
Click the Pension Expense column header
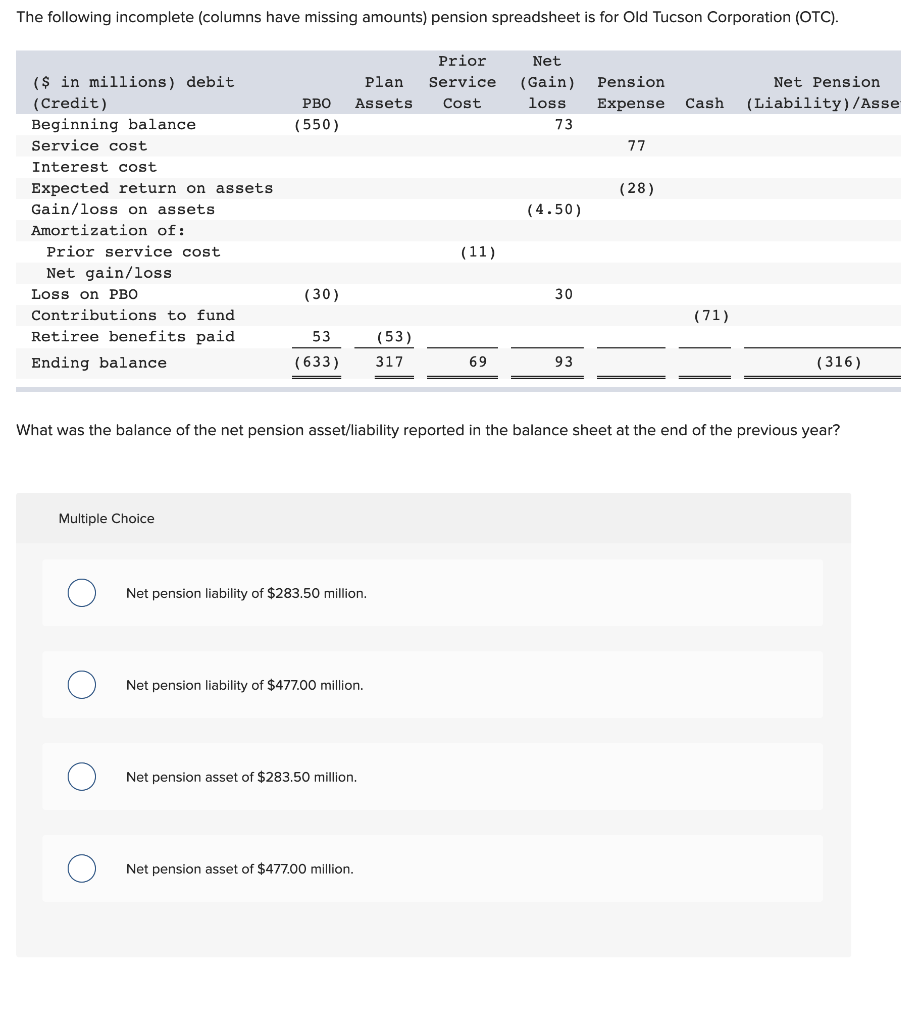(631, 92)
